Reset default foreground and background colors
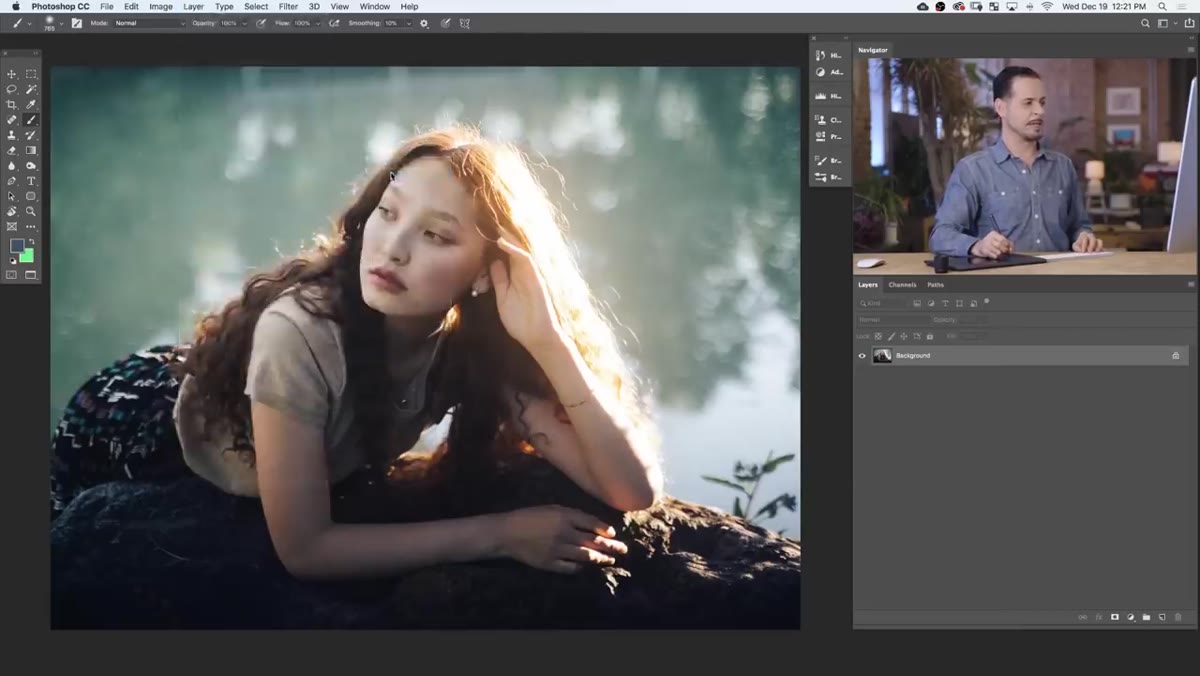The width and height of the screenshot is (1200, 676). point(12,260)
